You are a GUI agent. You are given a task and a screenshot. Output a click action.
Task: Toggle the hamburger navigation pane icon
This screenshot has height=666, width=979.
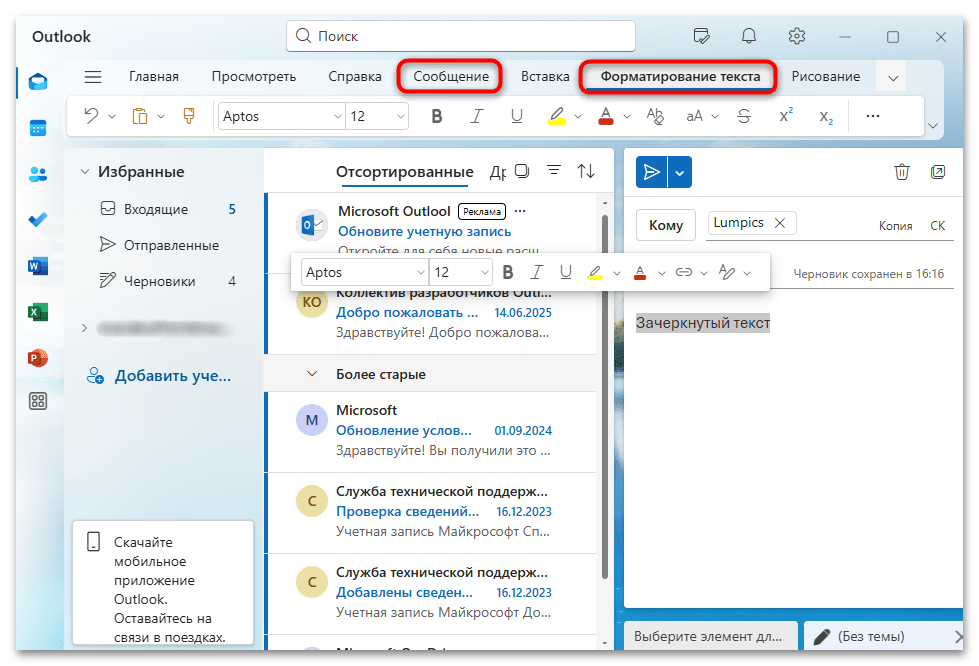(93, 77)
